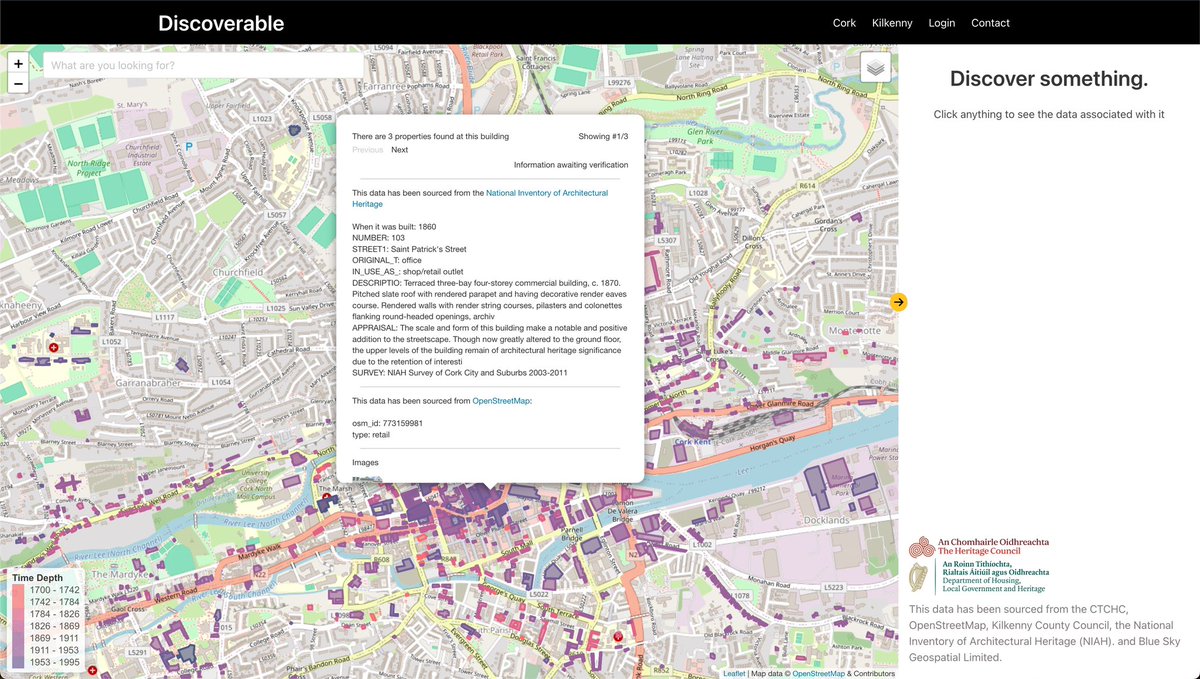The image size is (1200, 679).
Task: Click 'ORIGINAL_T: office' line
Action: [387, 260]
